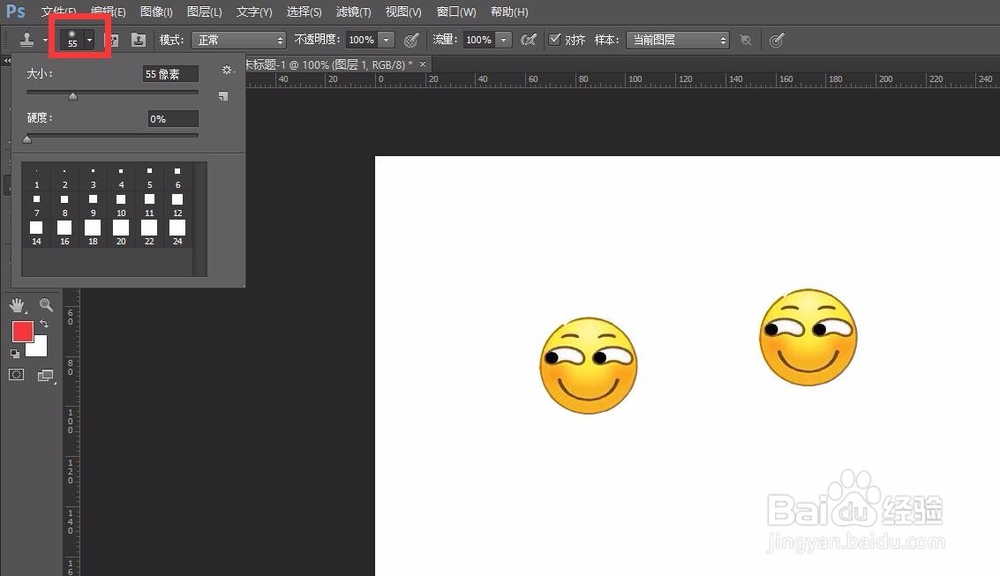1000x576 pixels.
Task: Expand the 不透明度 opacity dropdown arrow
Action: click(386, 40)
